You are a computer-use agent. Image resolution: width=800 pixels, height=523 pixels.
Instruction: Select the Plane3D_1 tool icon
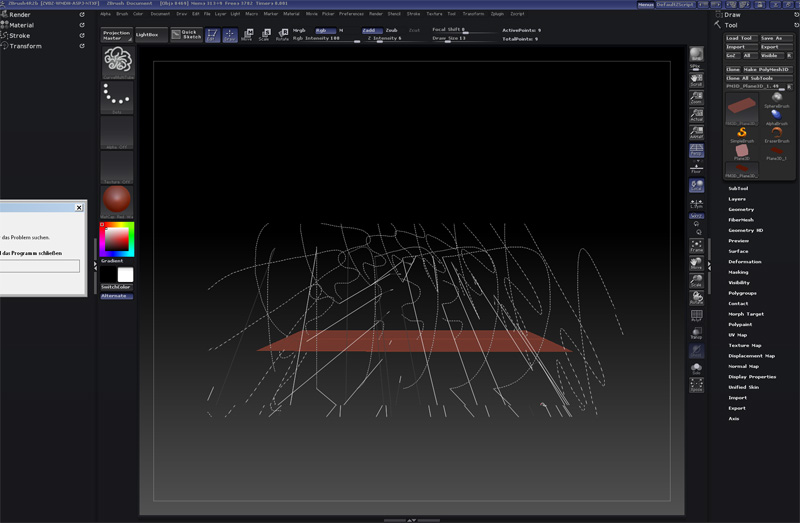776,152
